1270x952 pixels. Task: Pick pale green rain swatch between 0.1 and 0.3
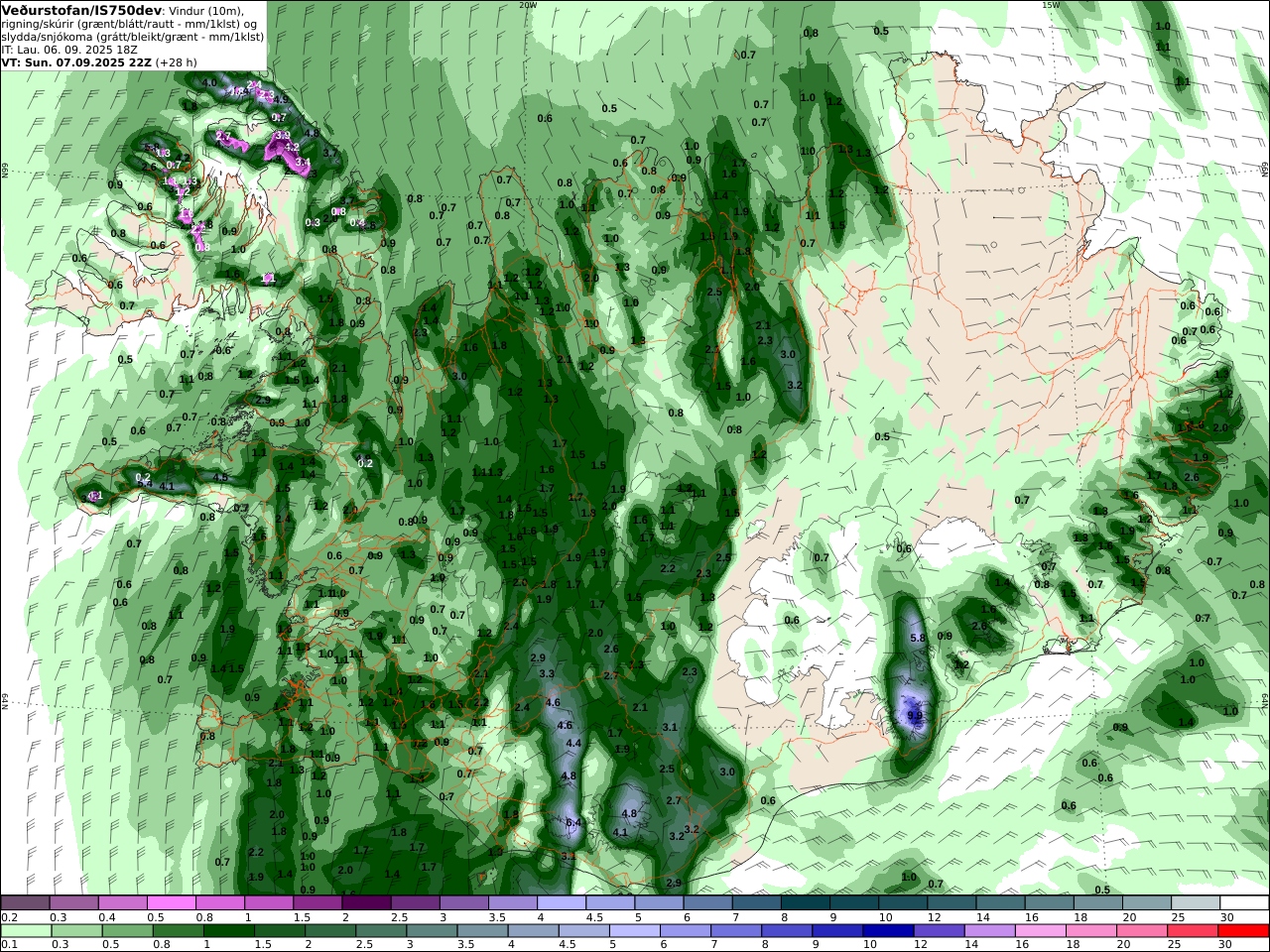point(26,931)
